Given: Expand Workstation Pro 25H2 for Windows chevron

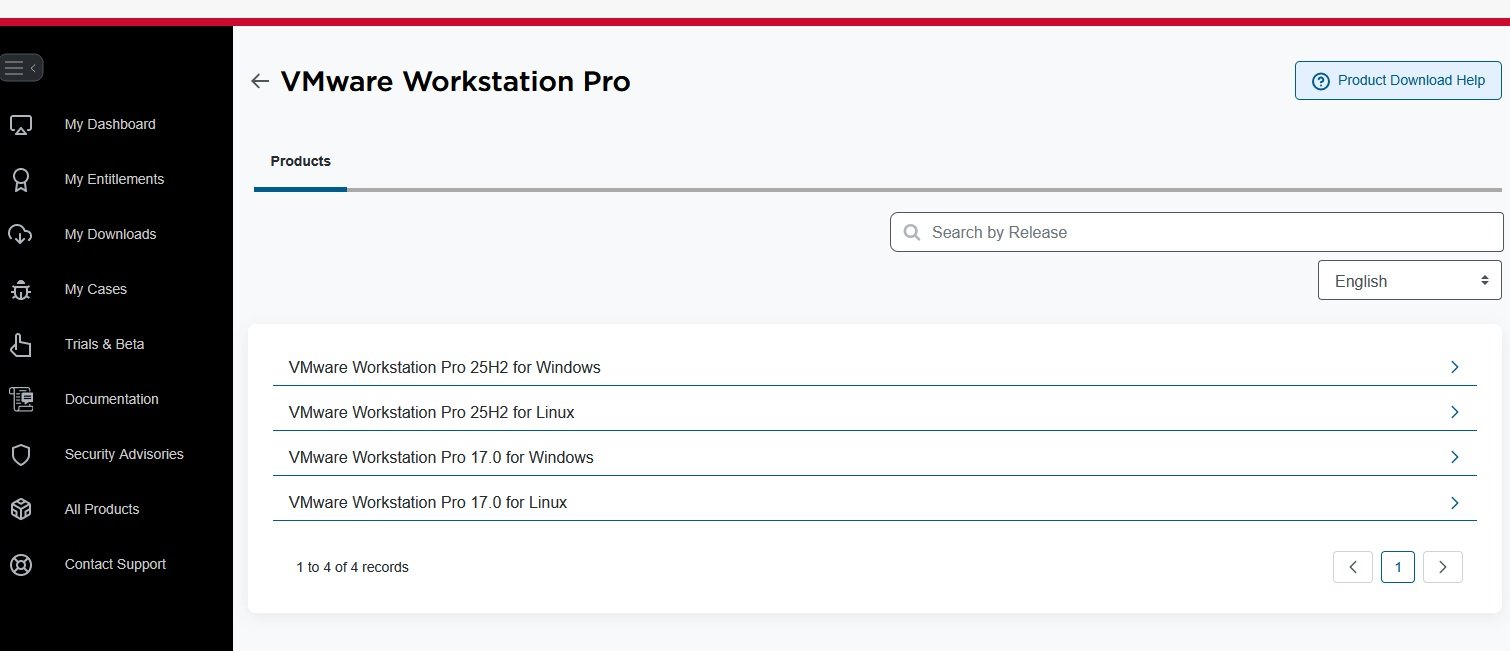Looking at the screenshot, I should coord(1455,367).
